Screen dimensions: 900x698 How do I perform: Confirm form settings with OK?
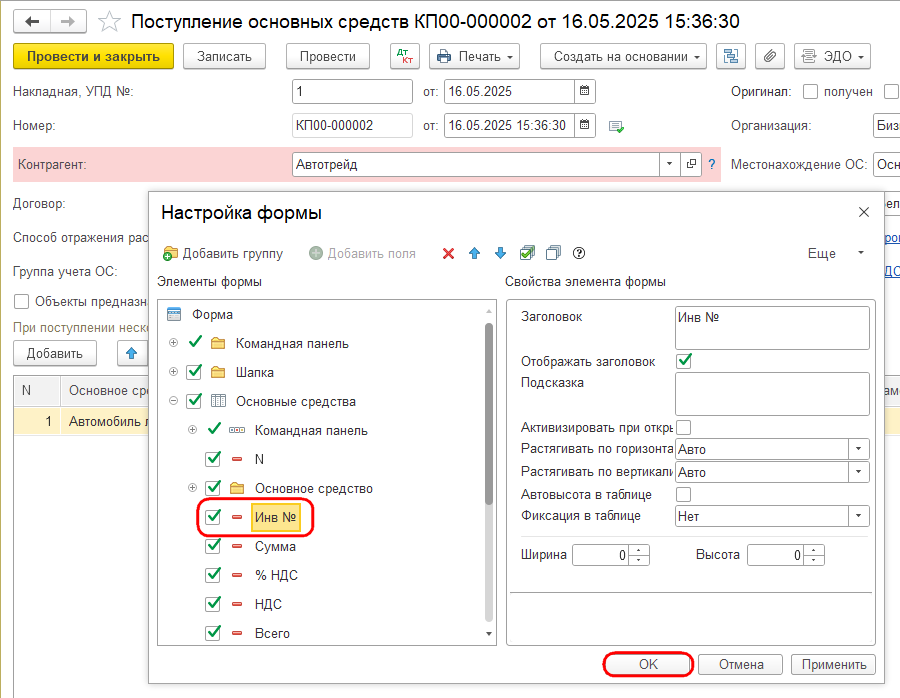coord(648,664)
